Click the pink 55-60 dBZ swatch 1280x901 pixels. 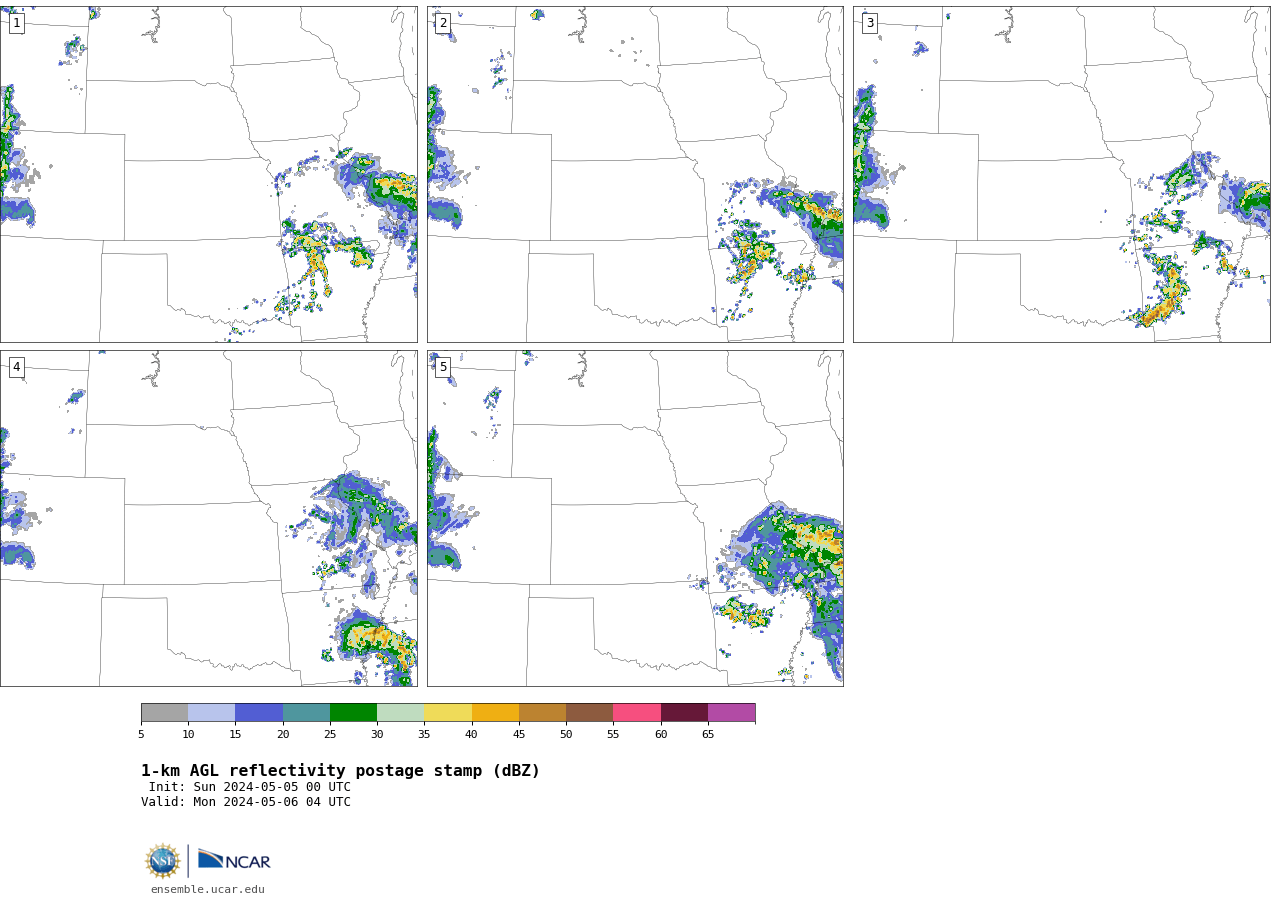tap(637, 713)
